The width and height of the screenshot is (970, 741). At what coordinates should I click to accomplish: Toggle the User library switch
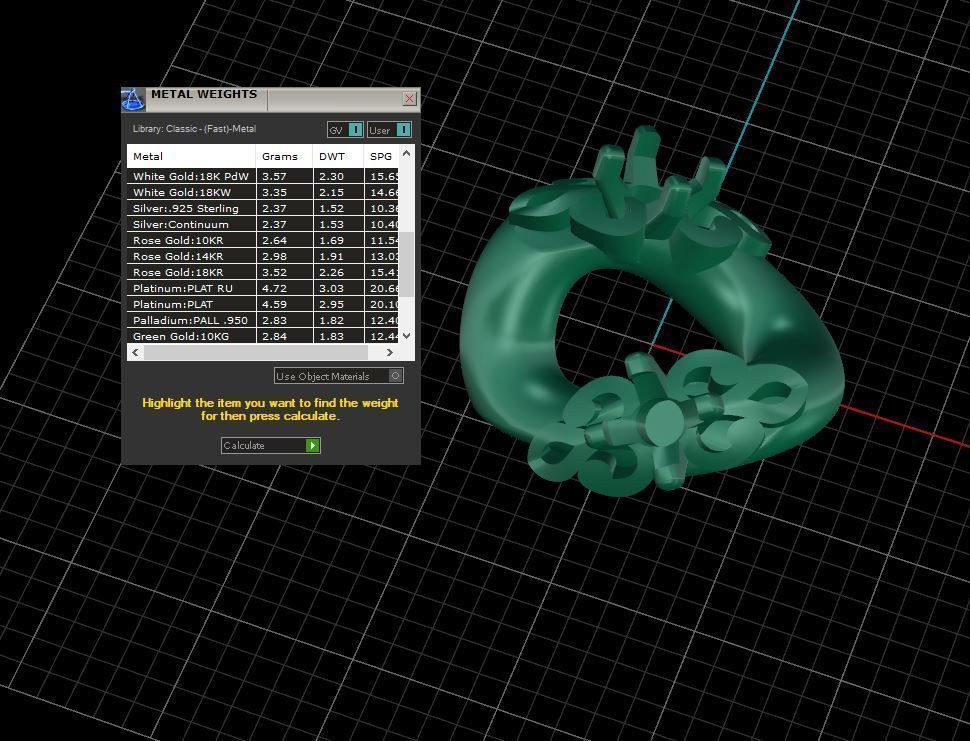(389, 130)
